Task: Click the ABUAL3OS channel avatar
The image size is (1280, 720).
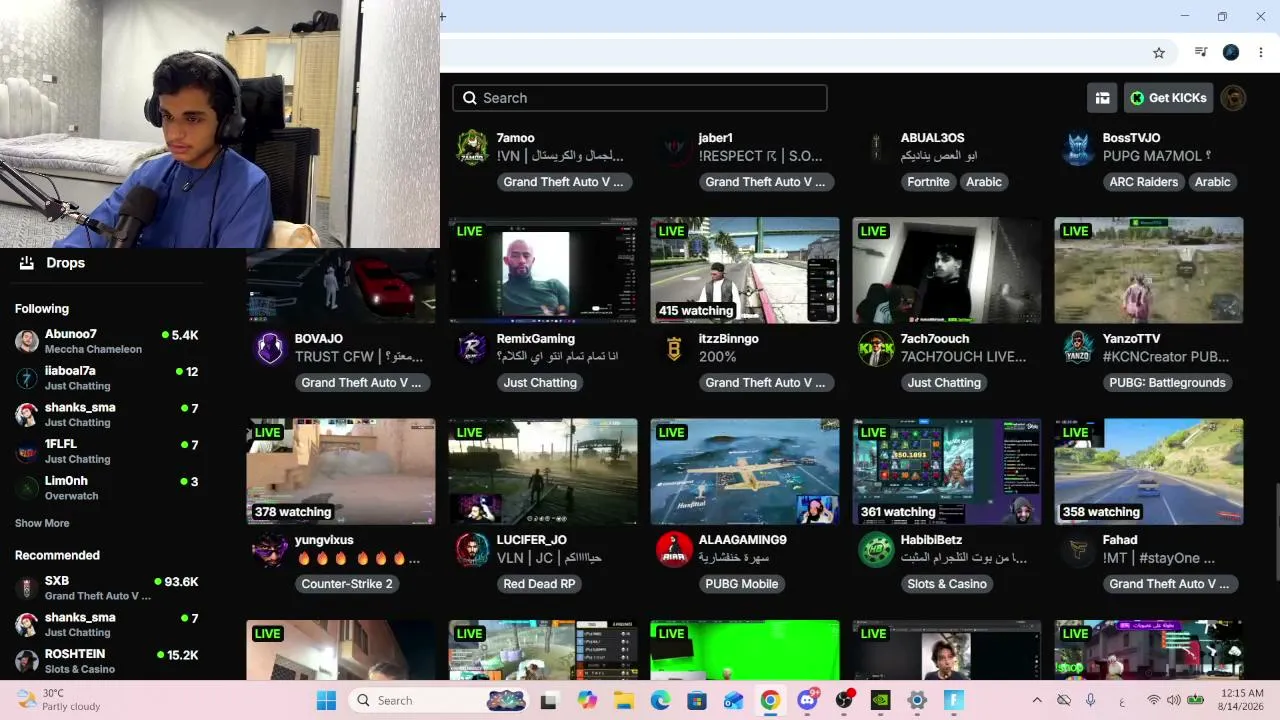Action: 876,147
